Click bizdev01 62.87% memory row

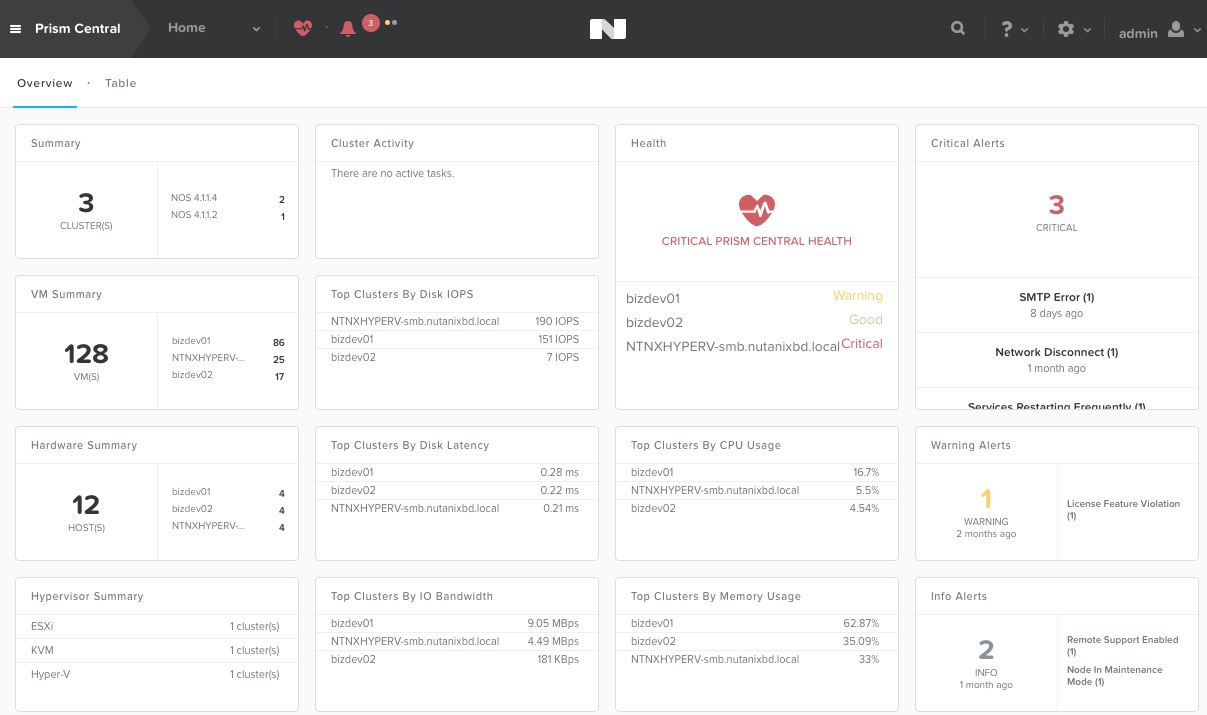(755, 623)
